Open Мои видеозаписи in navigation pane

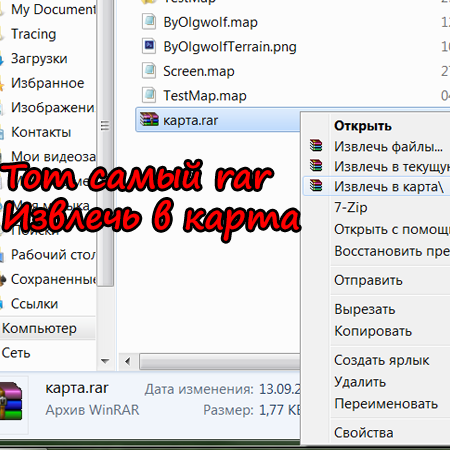coord(53,156)
